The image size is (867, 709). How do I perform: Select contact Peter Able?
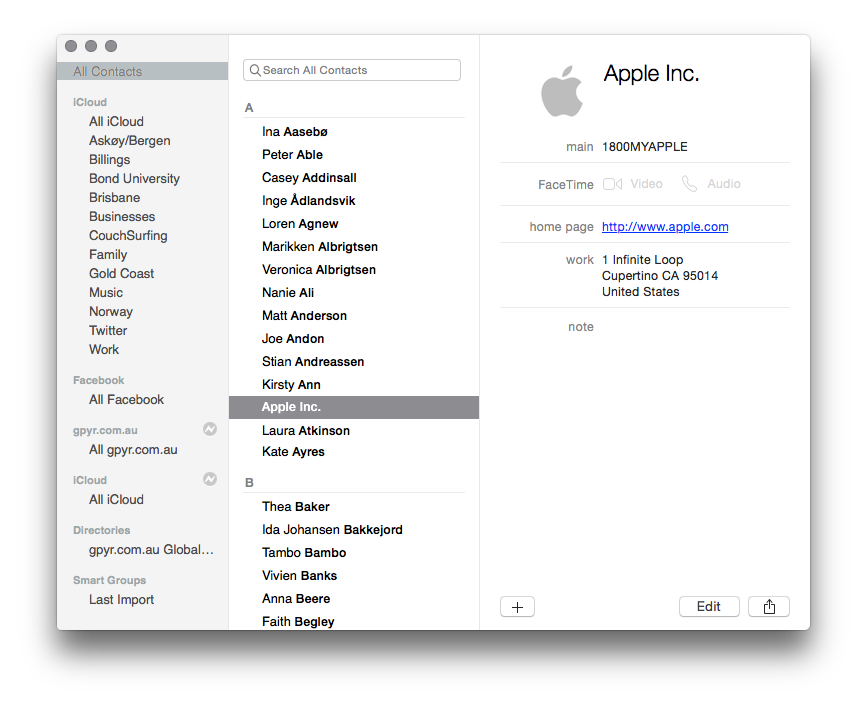pyautogui.click(x=293, y=155)
